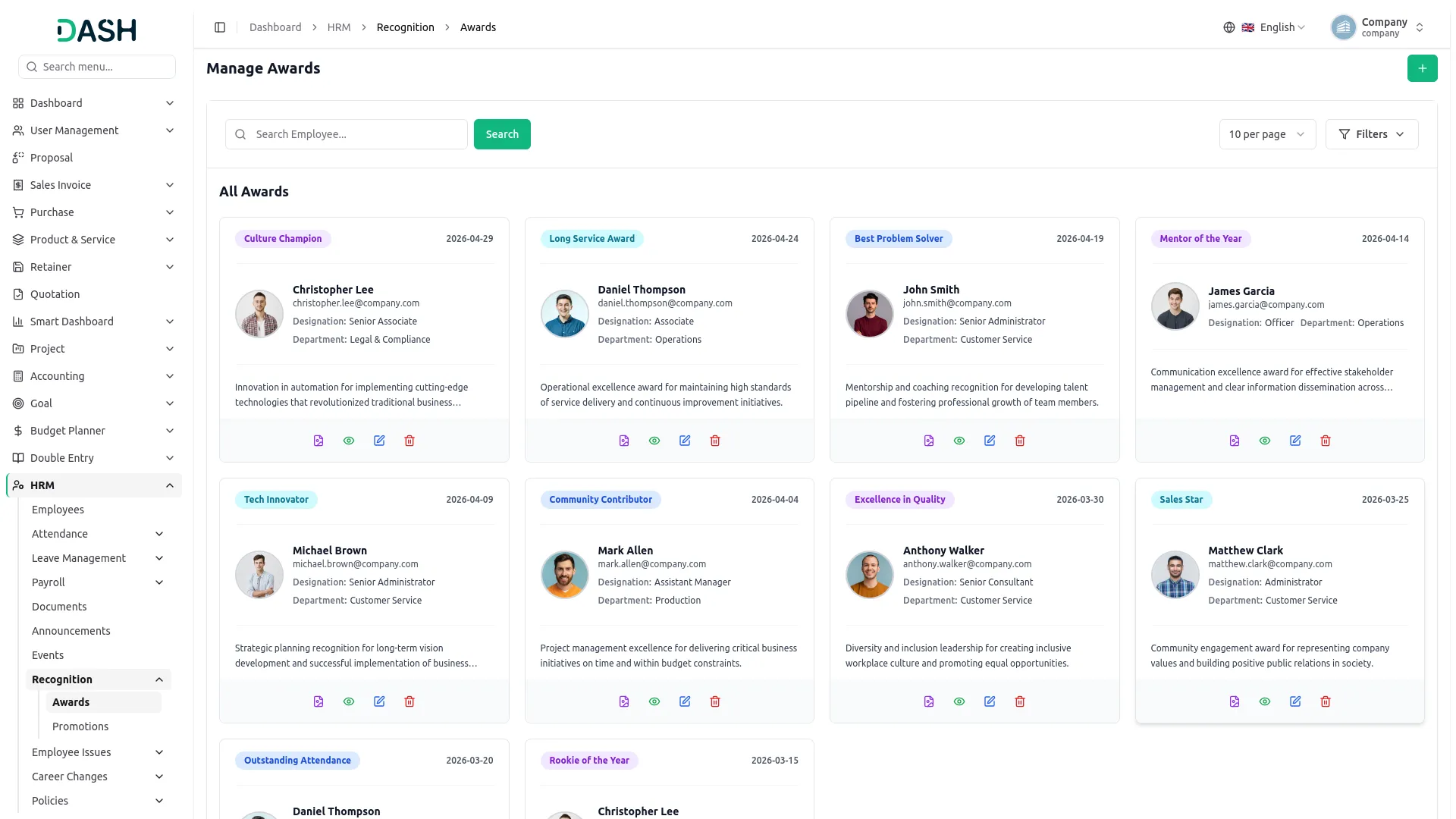Viewport: 1456px width, 819px height.
Task: Edit Matthew Clark's Sales Star award
Action: [x=1295, y=701]
